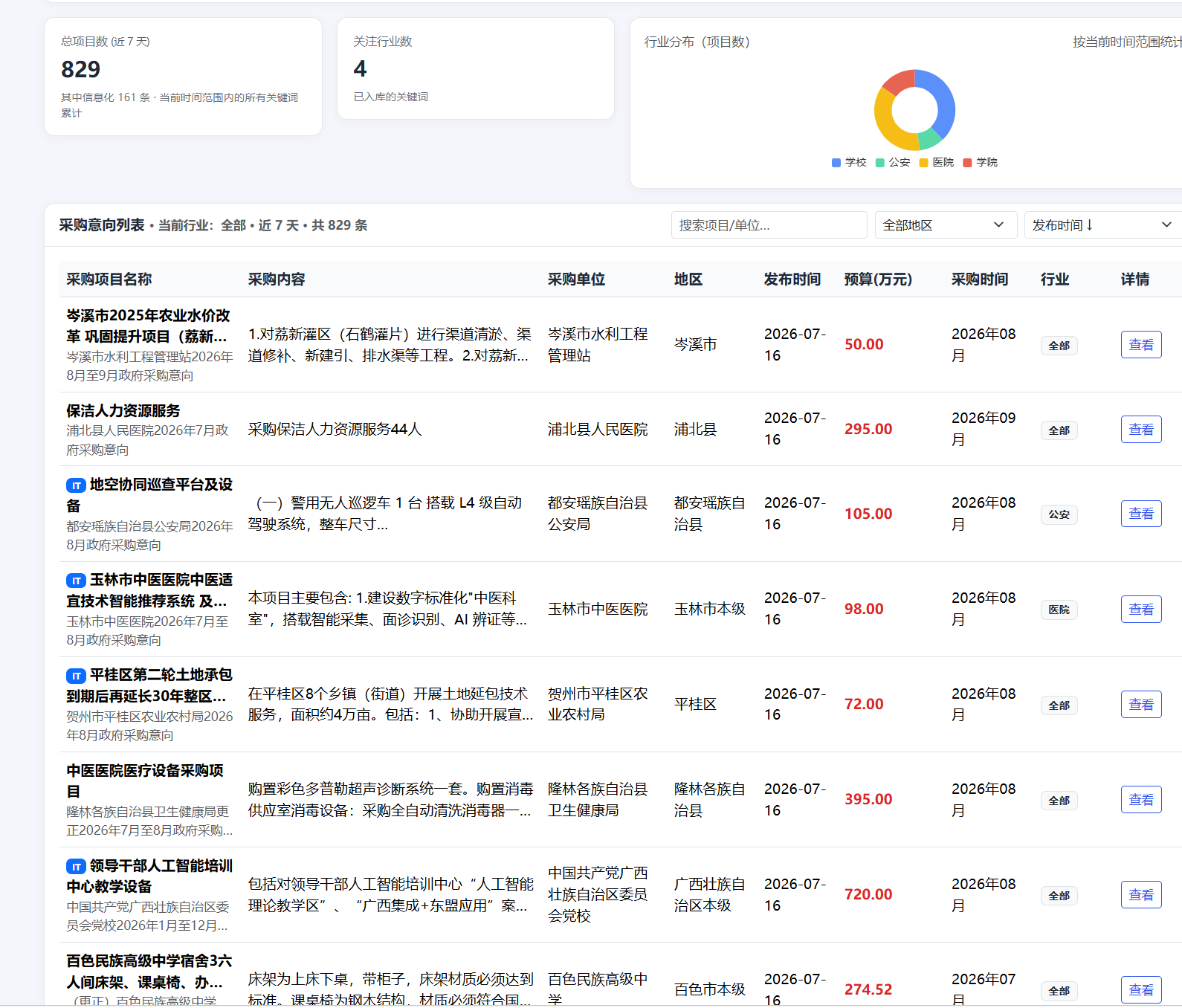Image resolution: width=1182 pixels, height=1008 pixels.
Task: Click 查看 for 保洁人力资源服务 row
Action: pos(1141,430)
